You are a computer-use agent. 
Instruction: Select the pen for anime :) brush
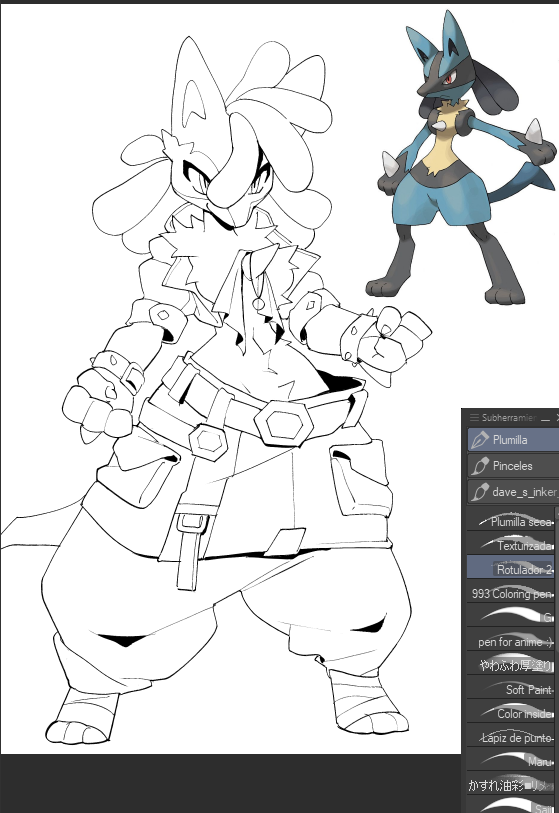click(x=511, y=640)
